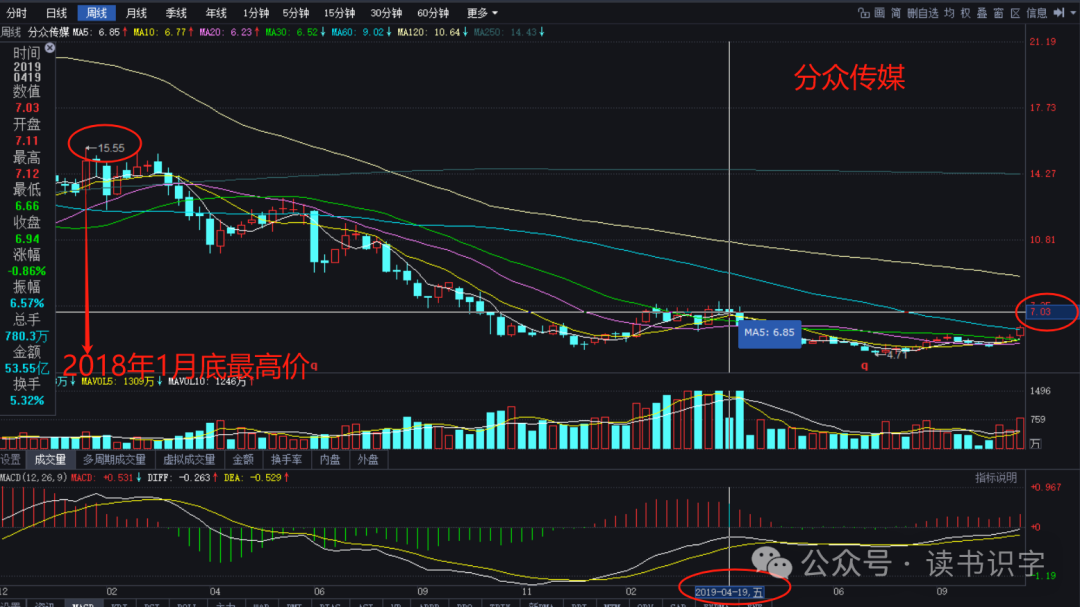Open the 指标说明 indicator description link
The height and width of the screenshot is (607, 1080).
[996, 477]
